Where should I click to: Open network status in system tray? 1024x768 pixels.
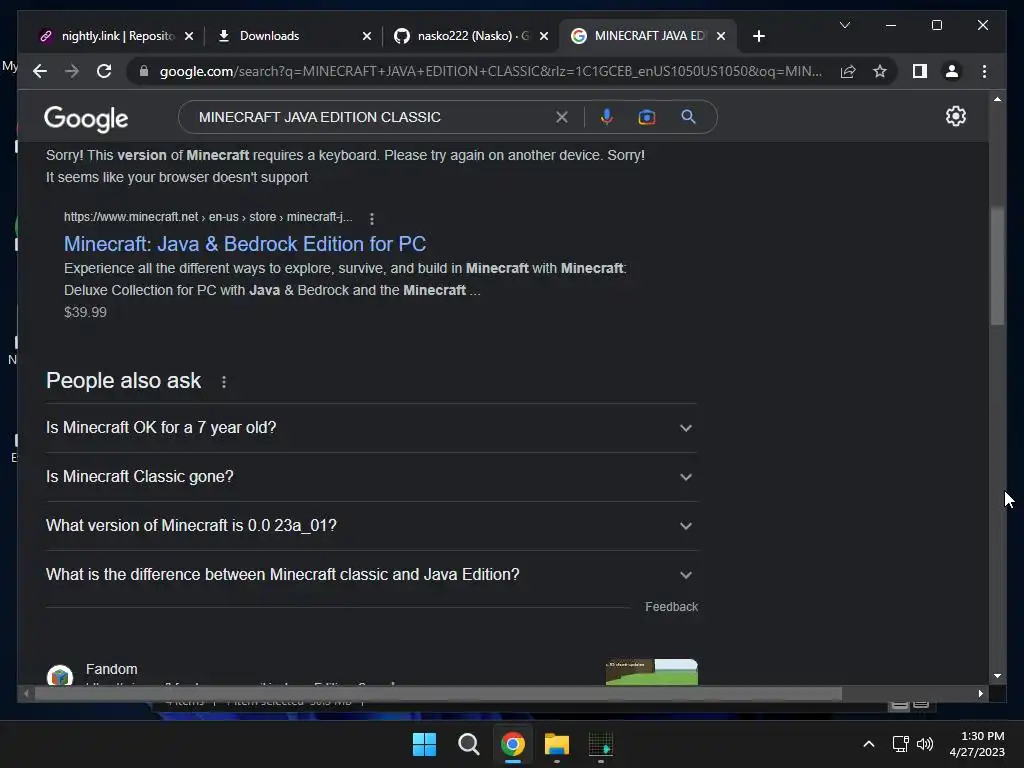(x=901, y=744)
